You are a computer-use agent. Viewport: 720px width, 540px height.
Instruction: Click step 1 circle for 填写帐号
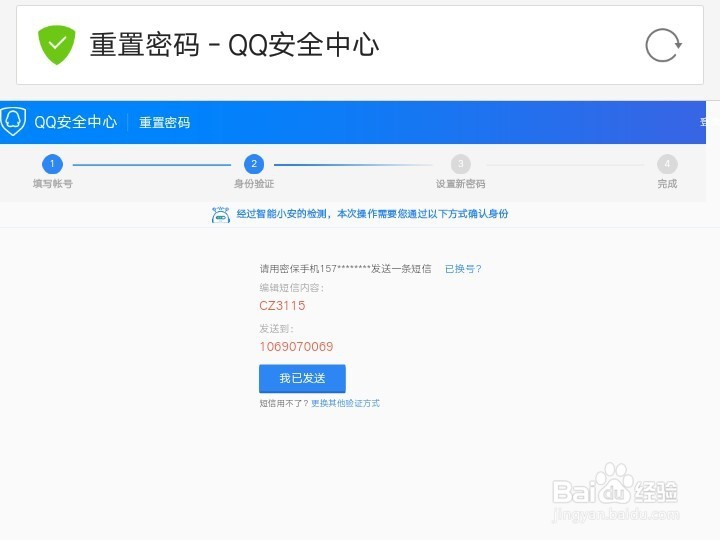52,164
